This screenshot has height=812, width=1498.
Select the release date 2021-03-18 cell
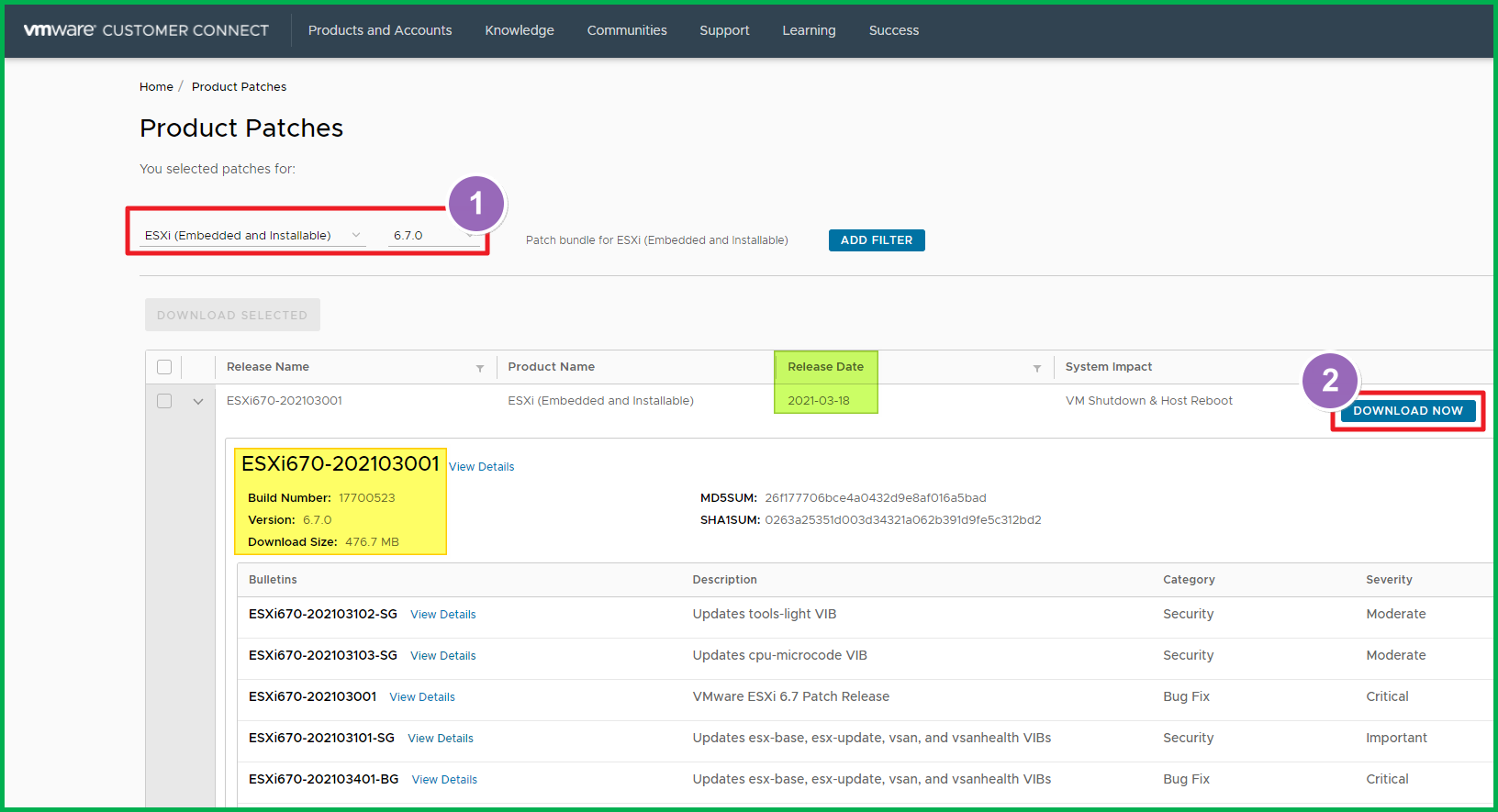click(x=819, y=401)
